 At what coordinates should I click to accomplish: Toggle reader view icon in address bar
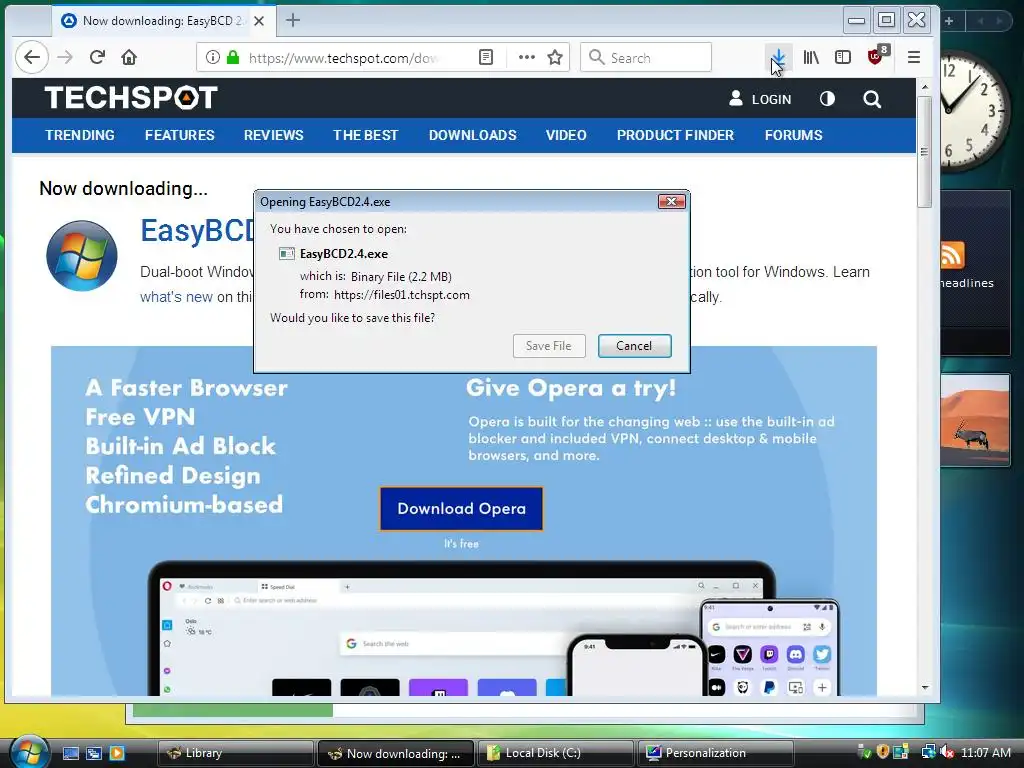486,57
